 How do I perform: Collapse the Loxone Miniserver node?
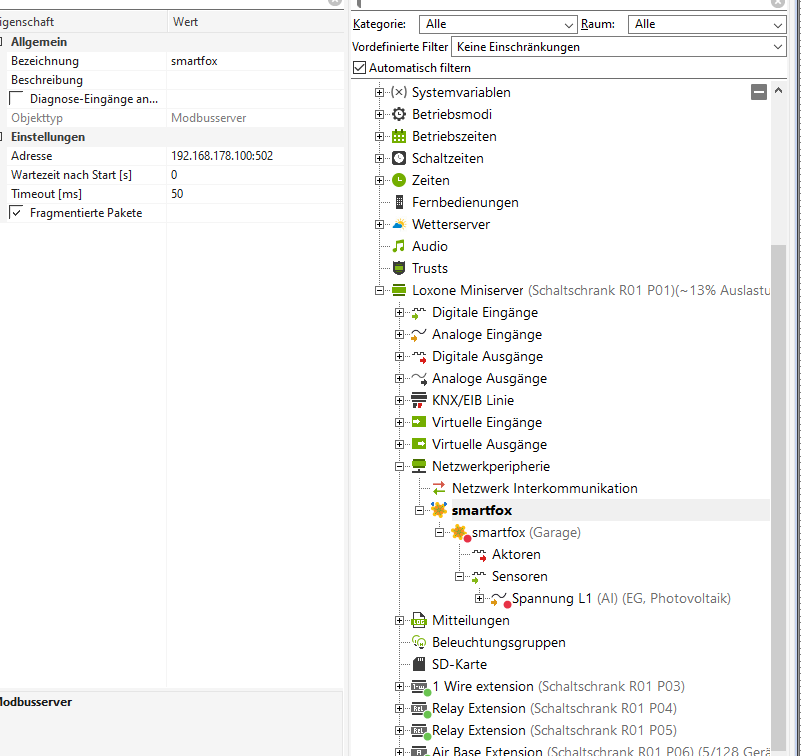(379, 290)
